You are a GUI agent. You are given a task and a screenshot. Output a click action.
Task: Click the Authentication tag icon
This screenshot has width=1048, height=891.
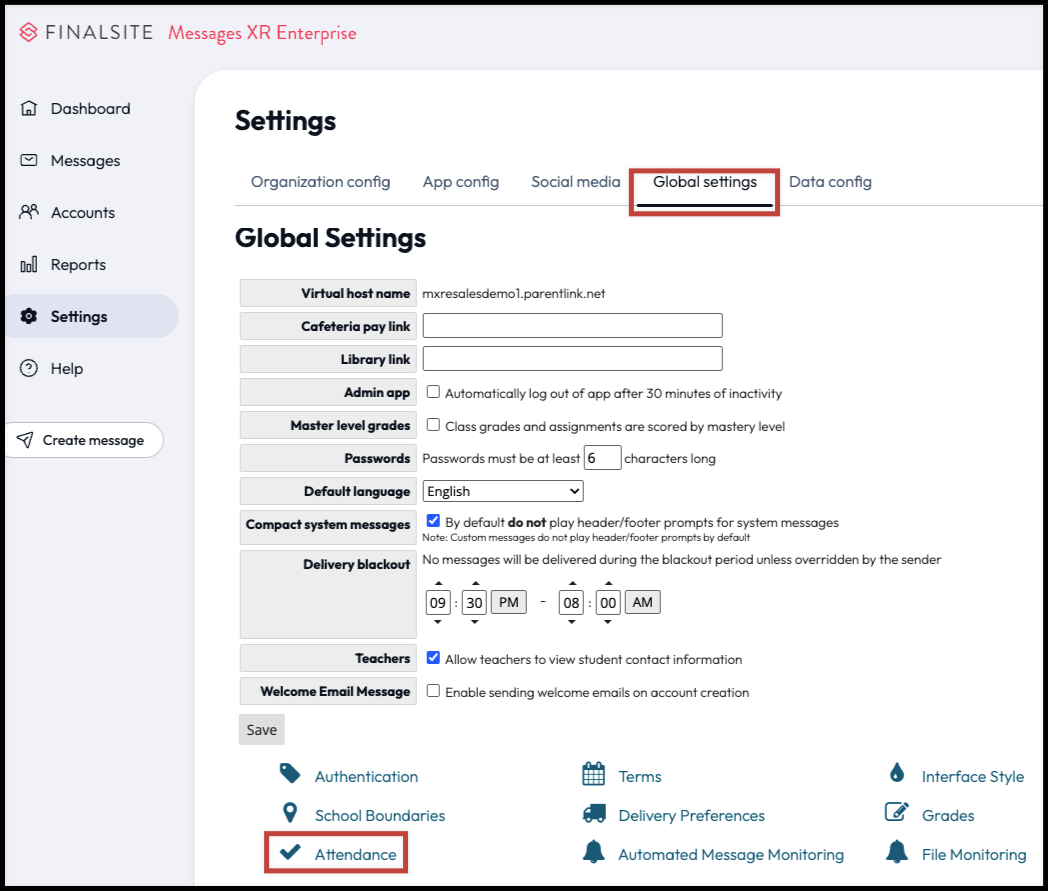290,774
